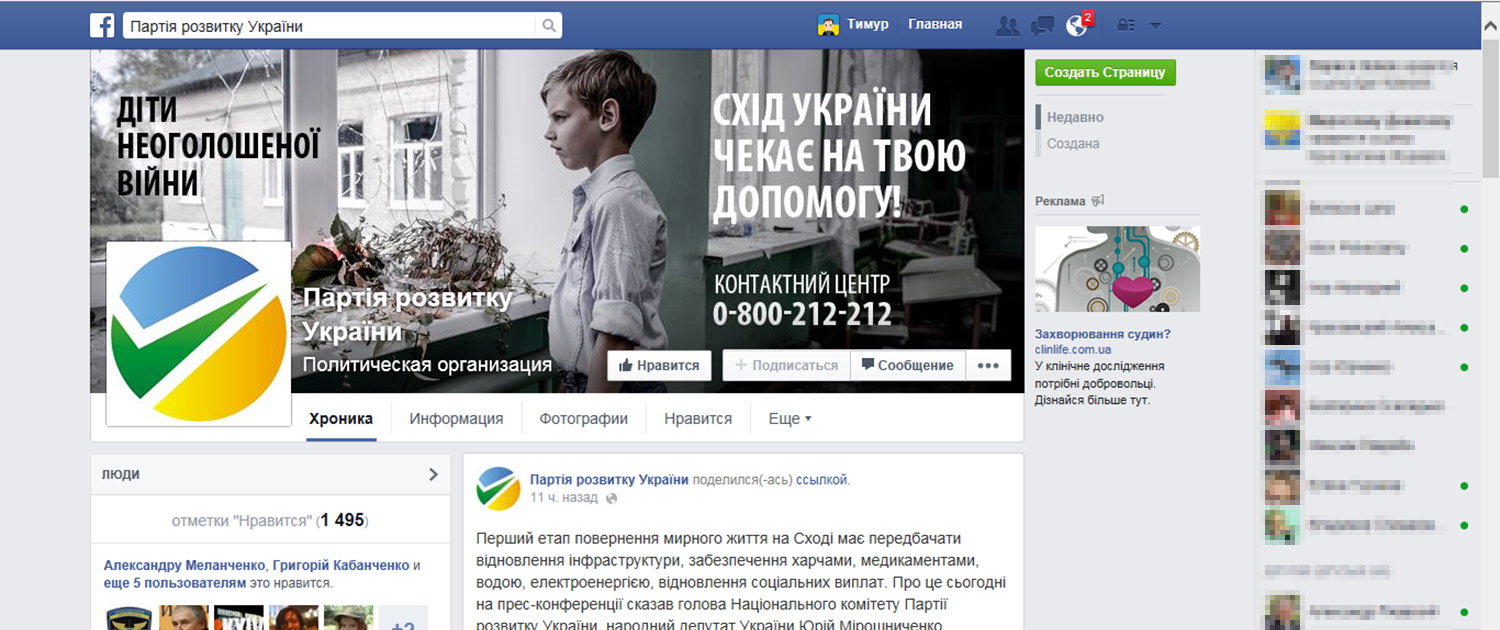
Task: Open the messages icon
Action: tap(1042, 26)
